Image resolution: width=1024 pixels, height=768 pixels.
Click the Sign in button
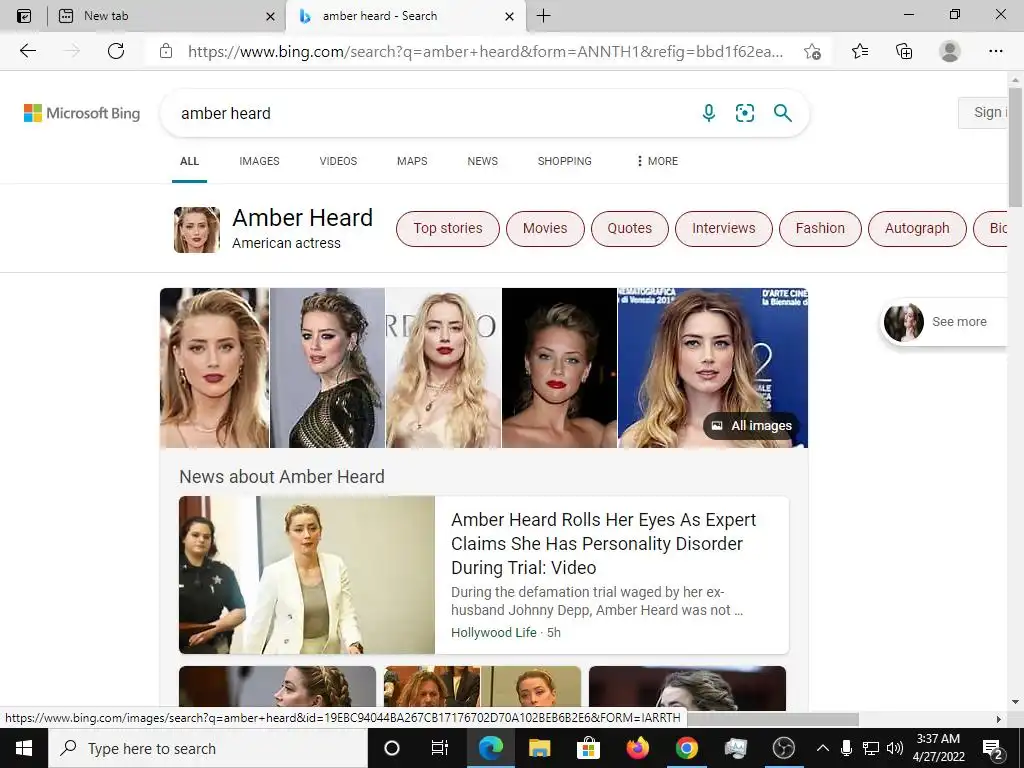[x=984, y=112]
